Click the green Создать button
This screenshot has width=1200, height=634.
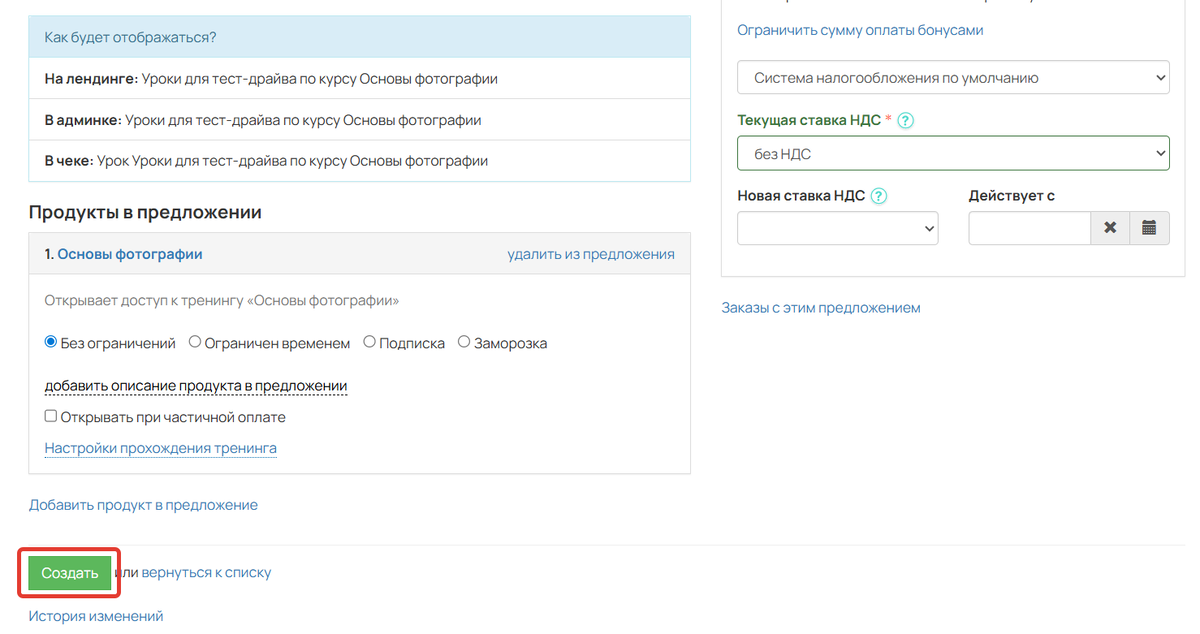point(68,572)
